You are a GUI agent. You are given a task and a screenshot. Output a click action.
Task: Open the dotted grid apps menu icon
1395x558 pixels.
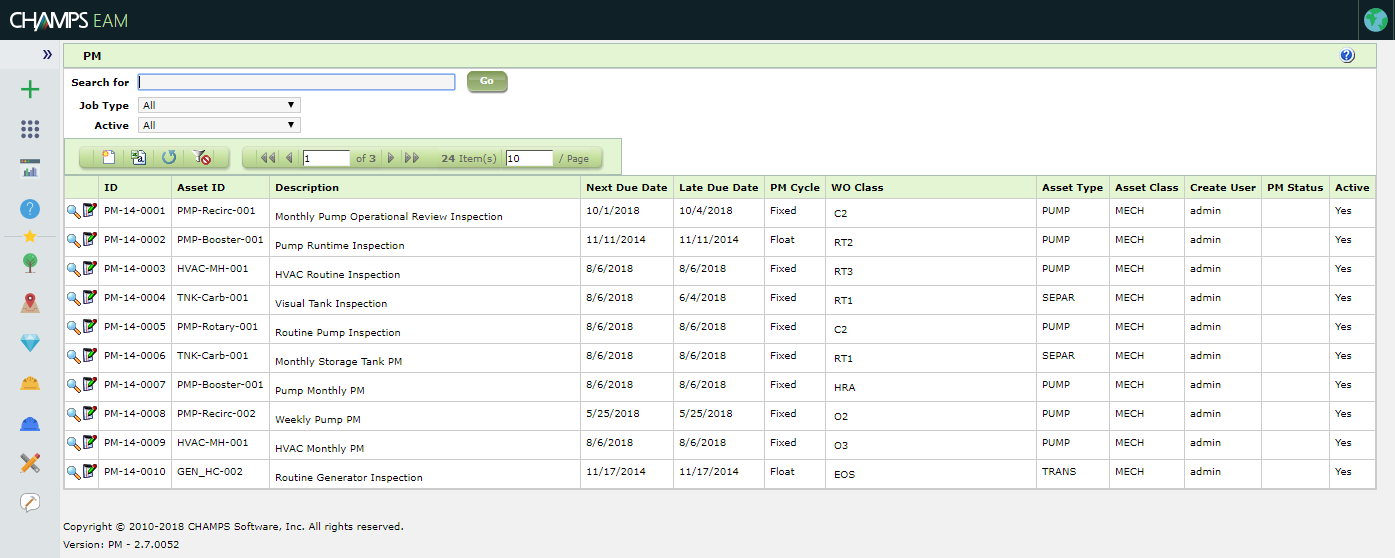tap(30, 129)
